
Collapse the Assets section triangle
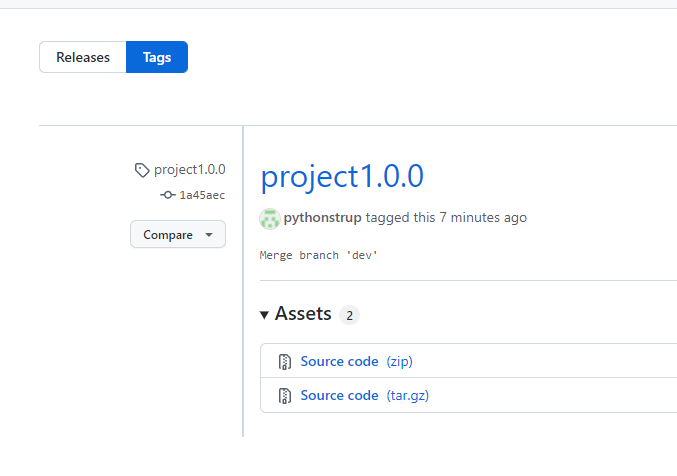[264, 315]
